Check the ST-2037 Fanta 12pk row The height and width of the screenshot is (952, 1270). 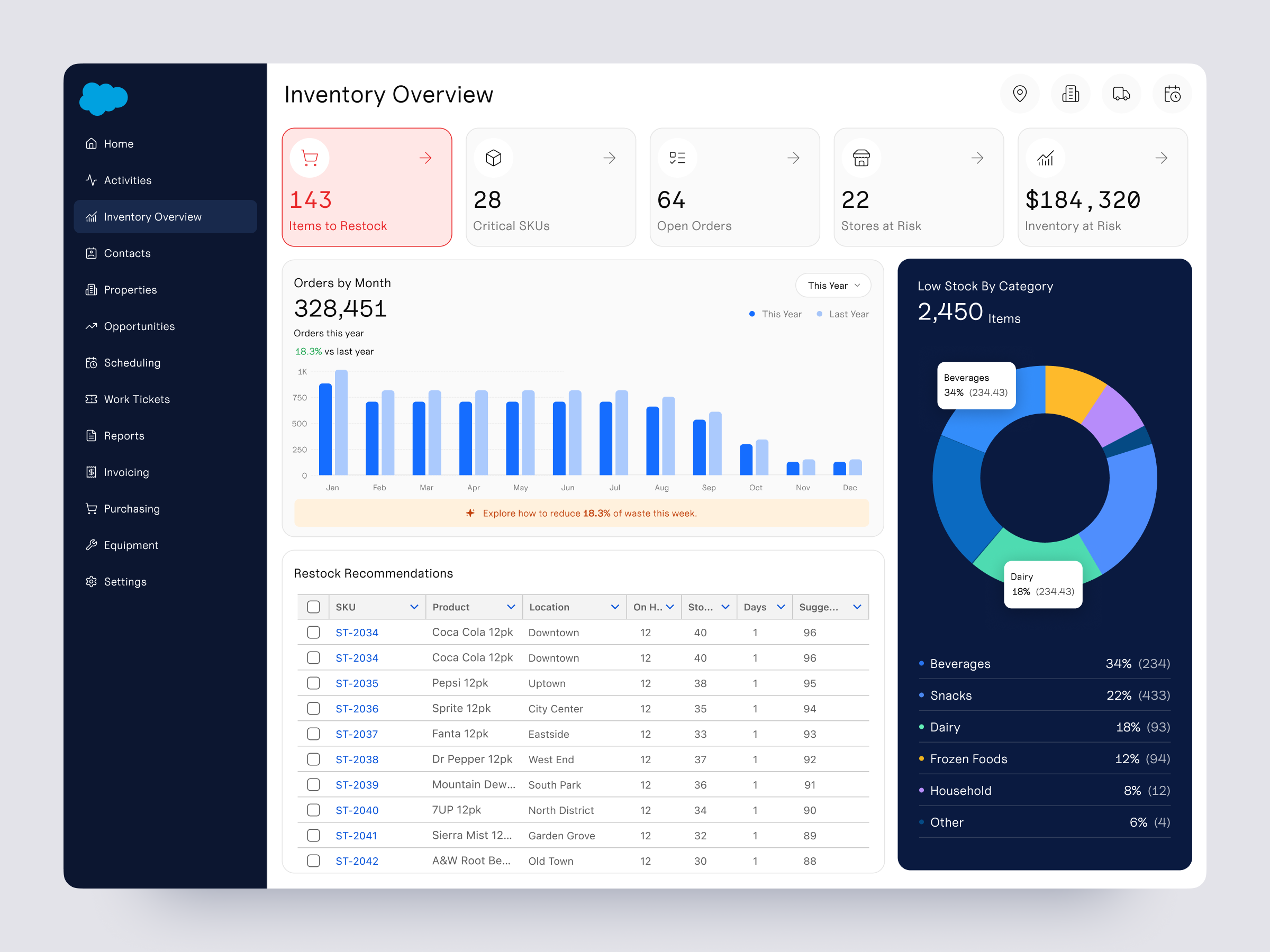[313, 734]
